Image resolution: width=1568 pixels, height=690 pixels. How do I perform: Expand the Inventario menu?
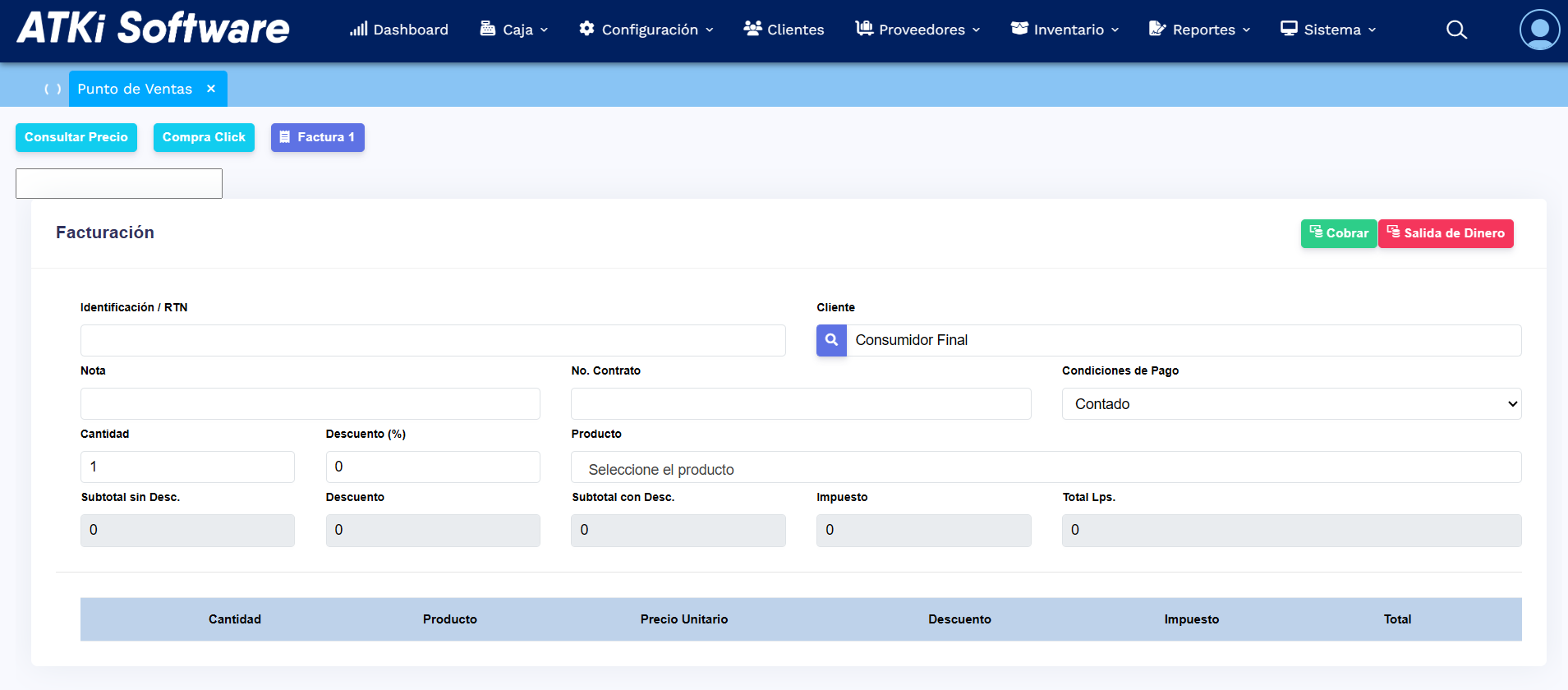1064,30
